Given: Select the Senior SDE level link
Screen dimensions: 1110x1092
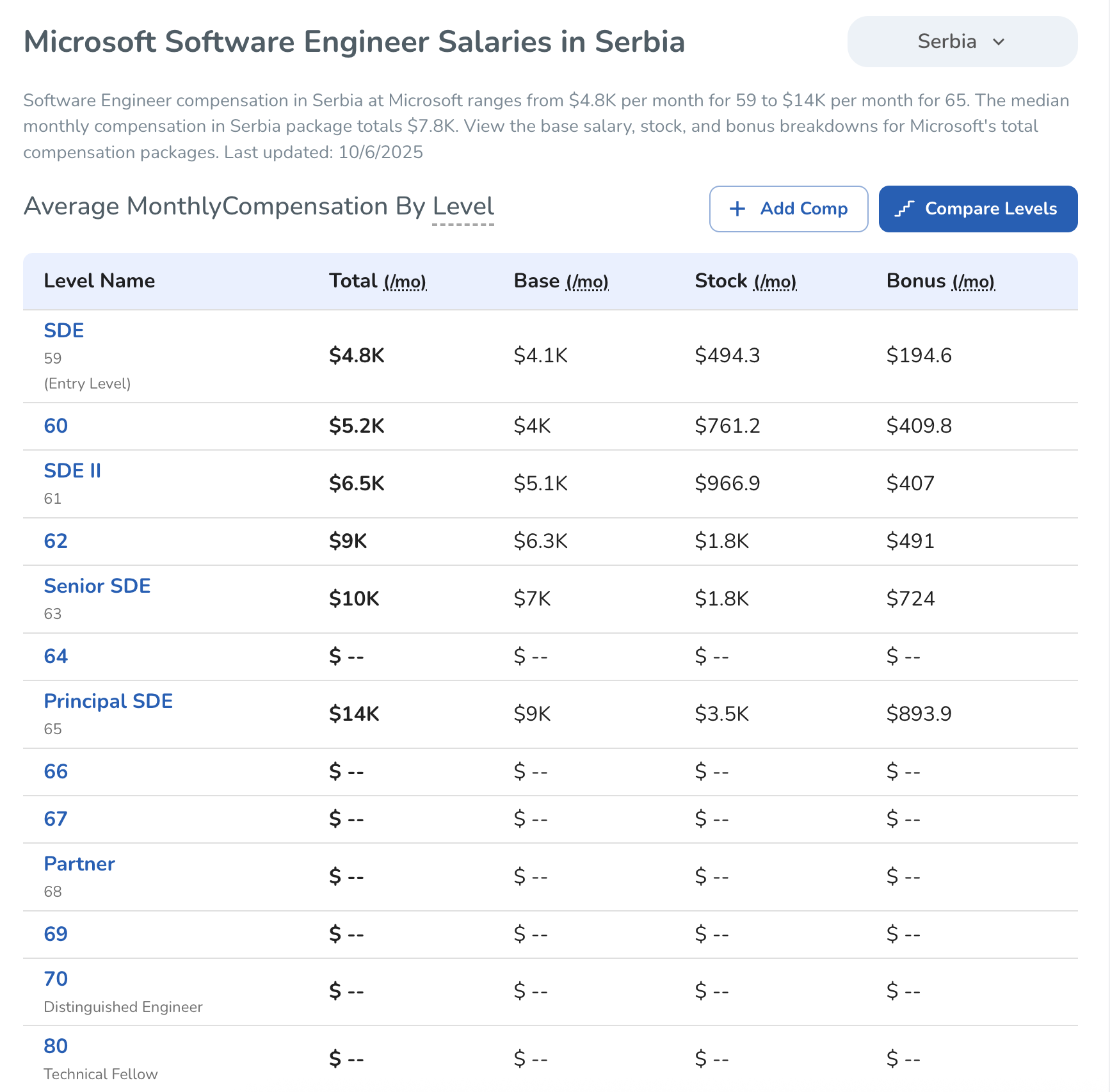Looking at the screenshot, I should (97, 586).
